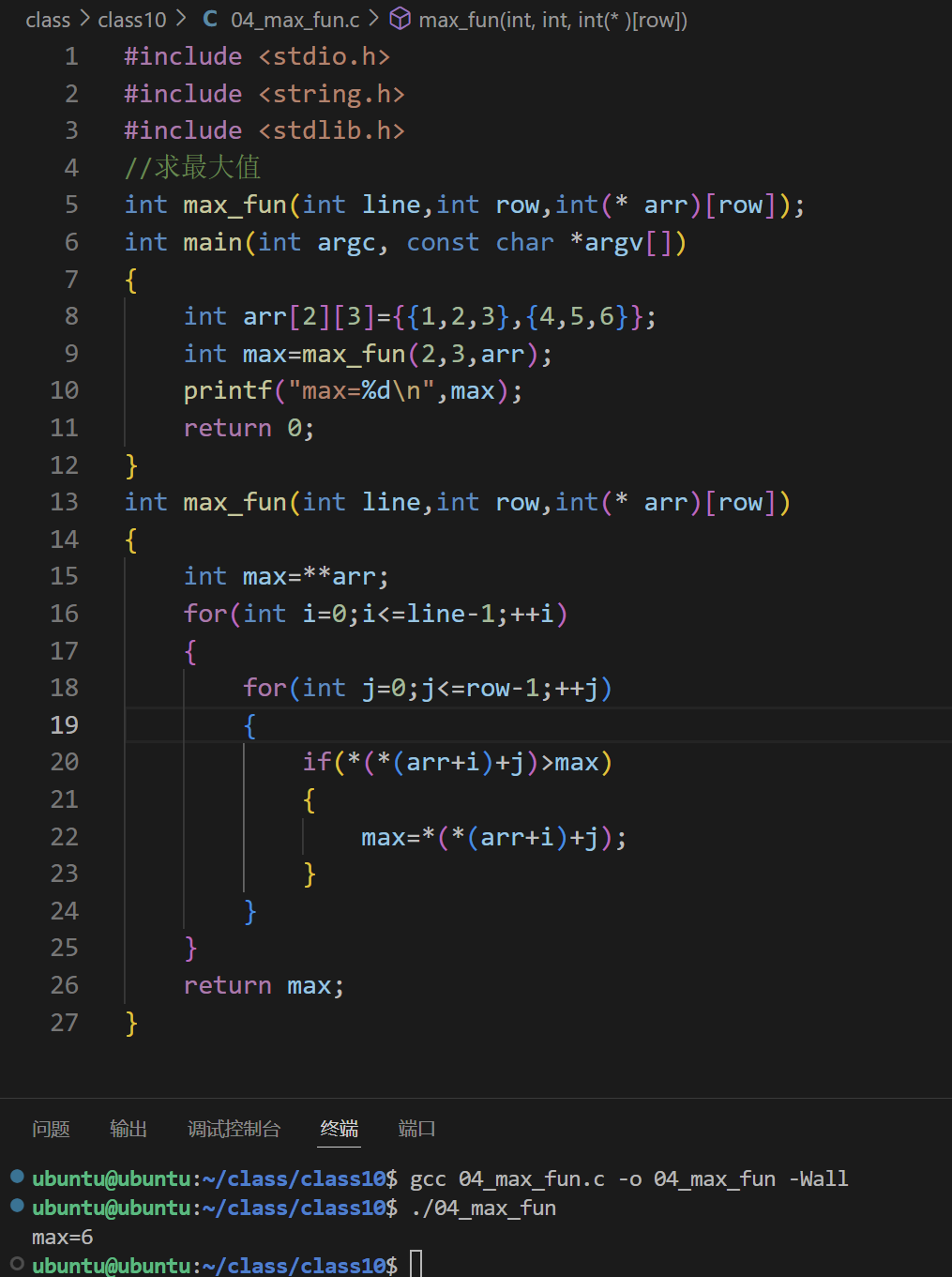Viewport: 952px width, 1277px height.
Task: Click the 'if(*(*(arr+i)+j)>max)' condition
Action: click(458, 762)
